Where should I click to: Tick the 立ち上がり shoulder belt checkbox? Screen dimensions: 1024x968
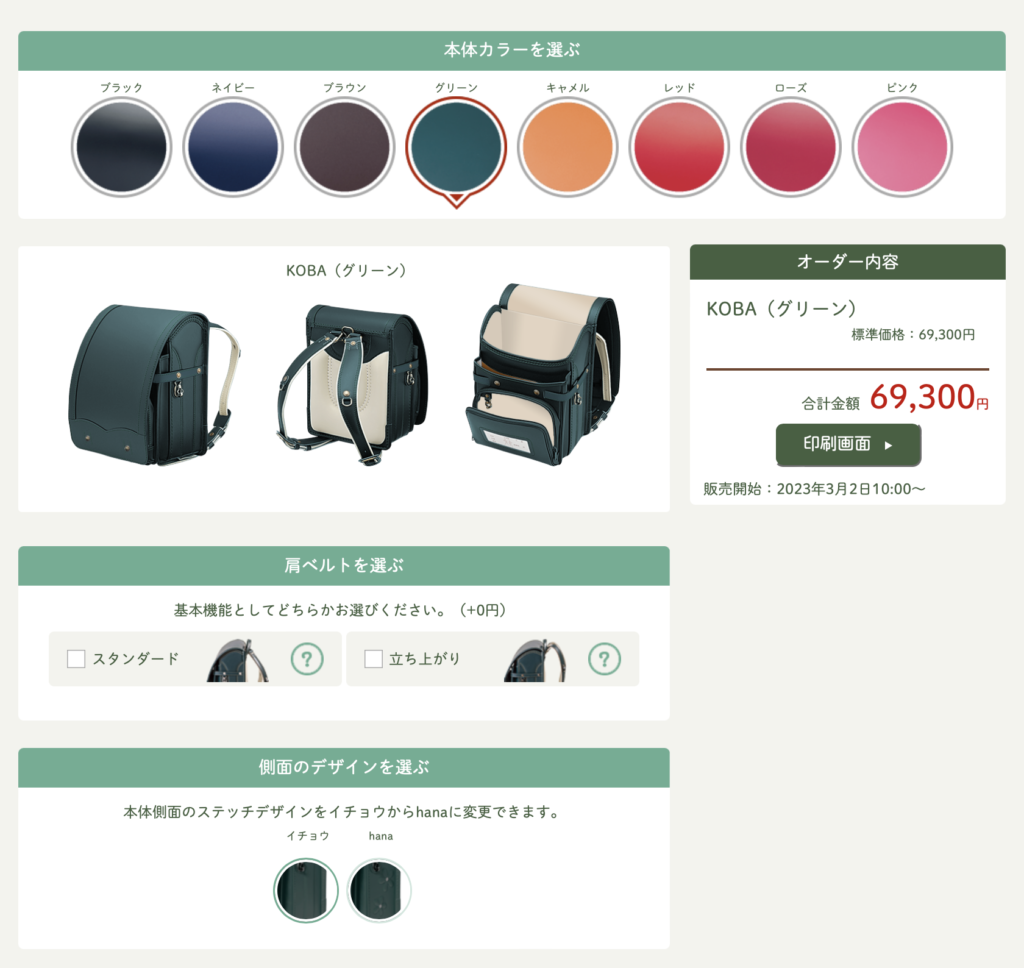click(374, 658)
